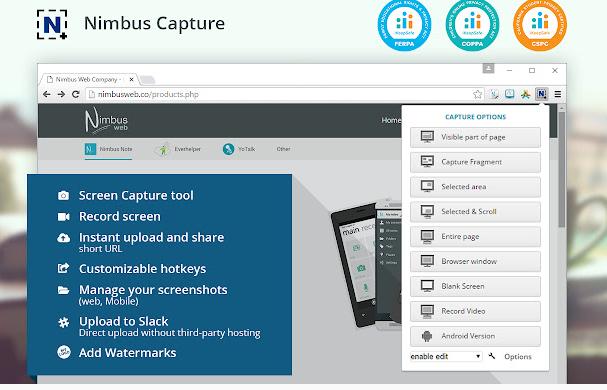Click the video camera icon beside Record screen
The height and width of the screenshot is (390, 607).
(63, 216)
